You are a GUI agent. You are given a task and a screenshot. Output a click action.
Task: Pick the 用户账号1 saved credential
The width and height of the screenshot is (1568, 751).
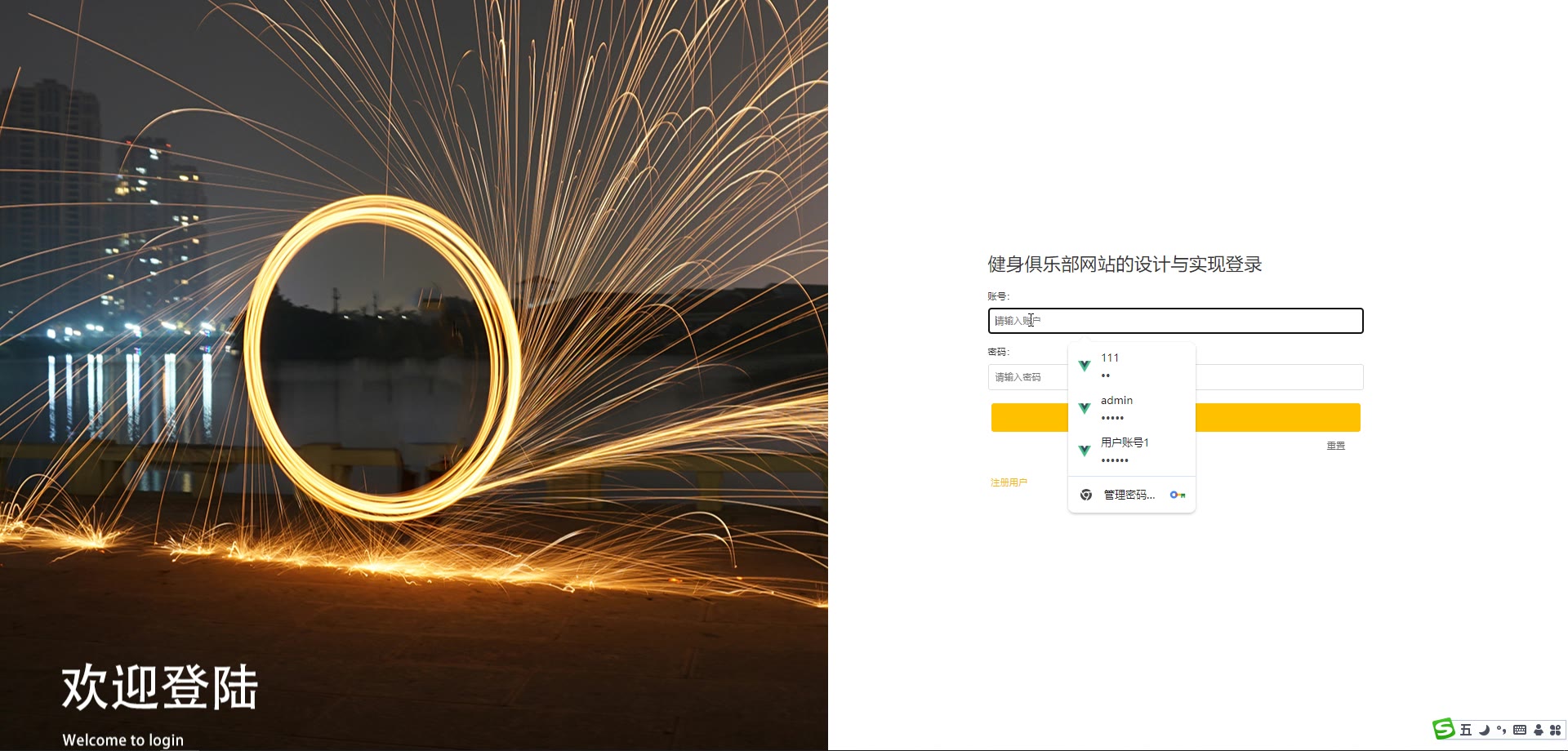[x=1132, y=451]
